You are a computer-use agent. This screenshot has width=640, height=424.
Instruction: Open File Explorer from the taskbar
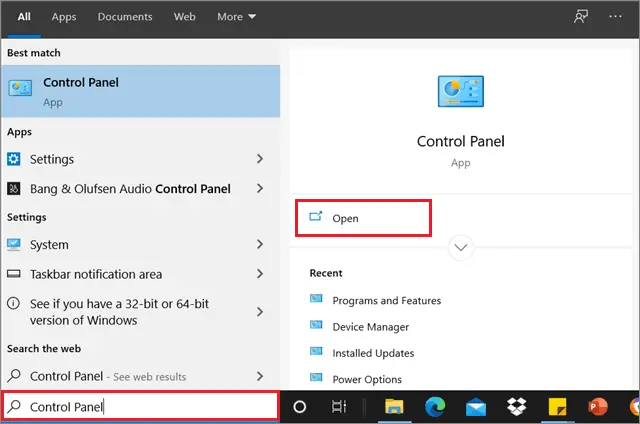pyautogui.click(x=394, y=407)
